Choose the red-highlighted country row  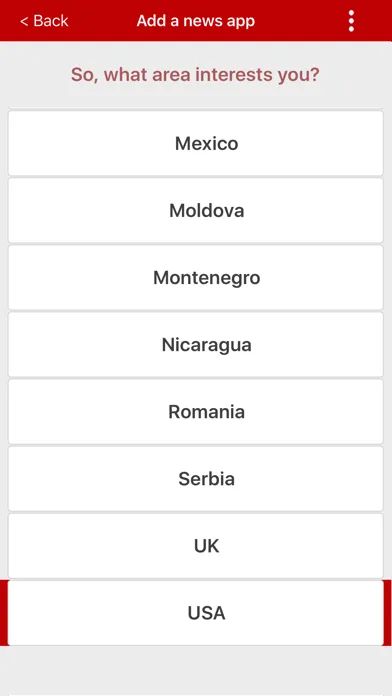point(196,613)
